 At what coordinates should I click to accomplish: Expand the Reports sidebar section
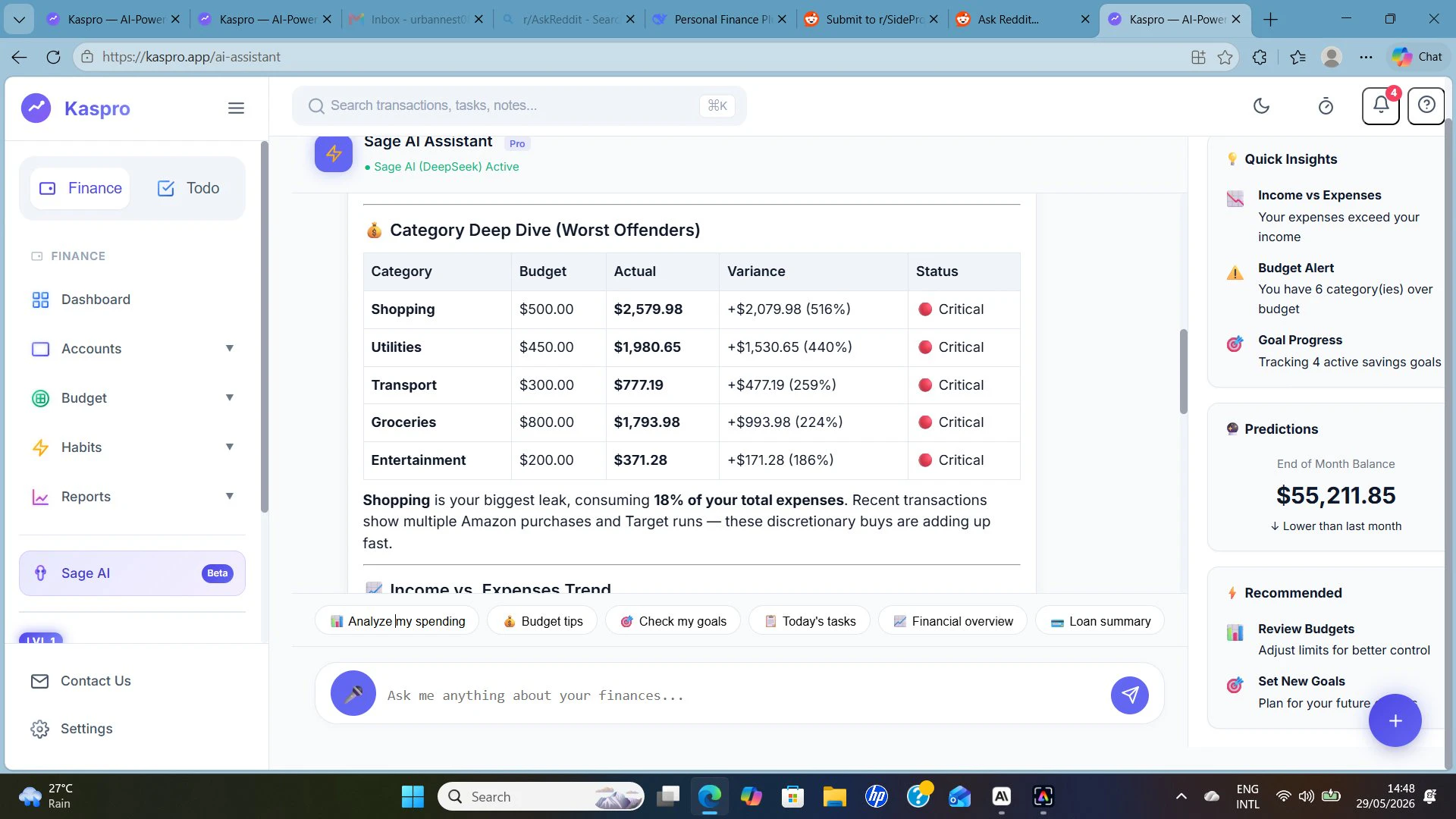tap(133, 497)
